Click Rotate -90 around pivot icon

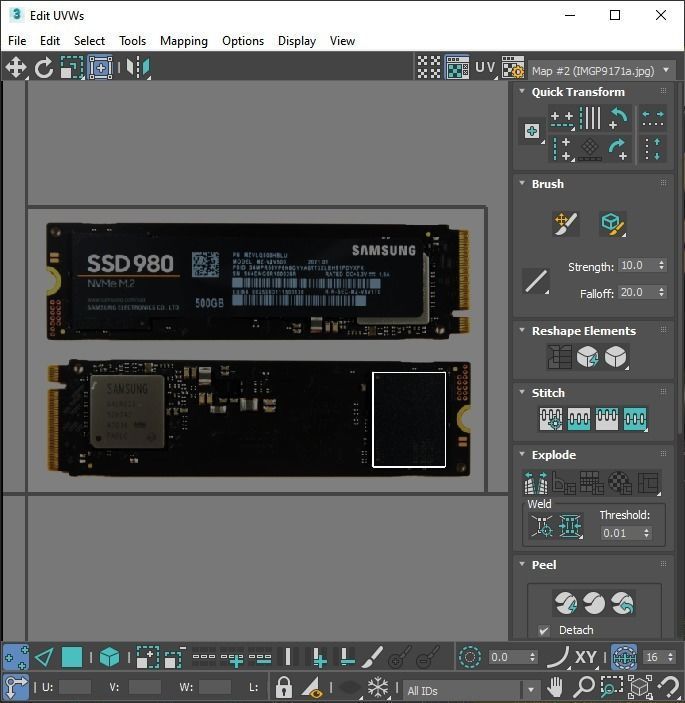coord(619,118)
